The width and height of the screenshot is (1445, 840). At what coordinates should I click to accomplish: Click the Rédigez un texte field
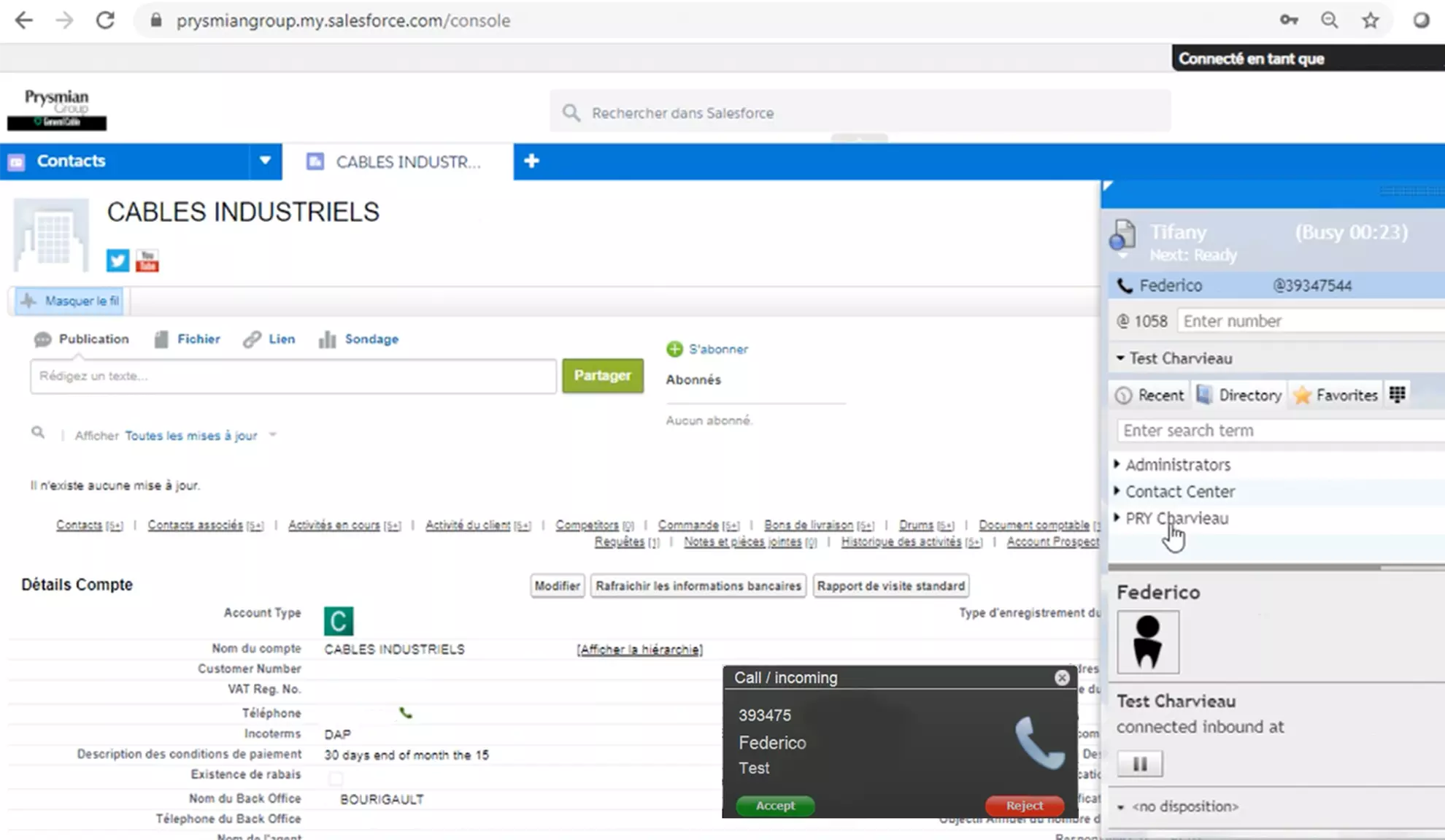click(293, 376)
